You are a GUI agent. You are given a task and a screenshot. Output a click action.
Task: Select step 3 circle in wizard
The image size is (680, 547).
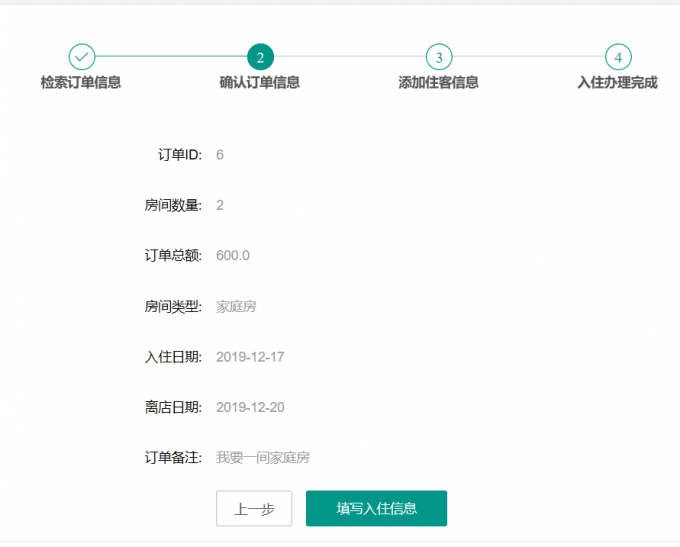(x=439, y=57)
